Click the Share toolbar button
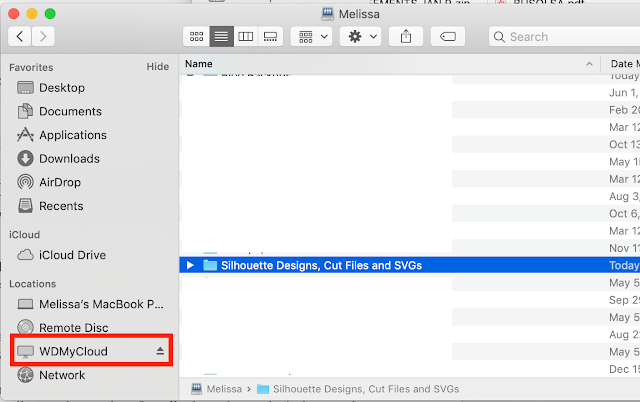This screenshot has width=640, height=402. [406, 37]
